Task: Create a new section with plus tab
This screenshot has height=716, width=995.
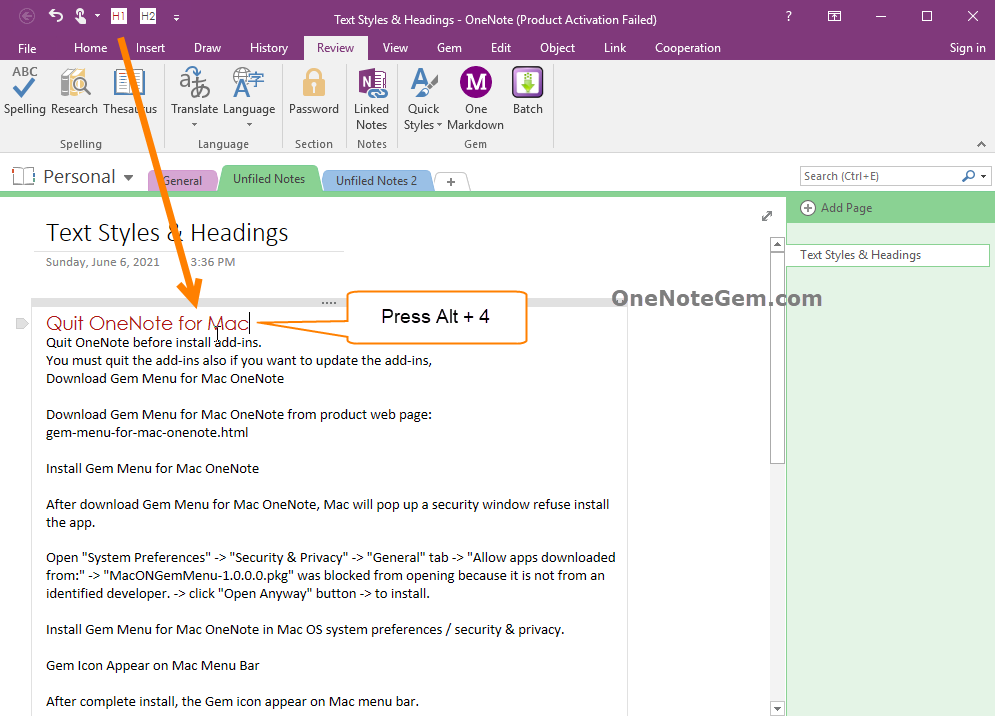Action: [x=451, y=182]
